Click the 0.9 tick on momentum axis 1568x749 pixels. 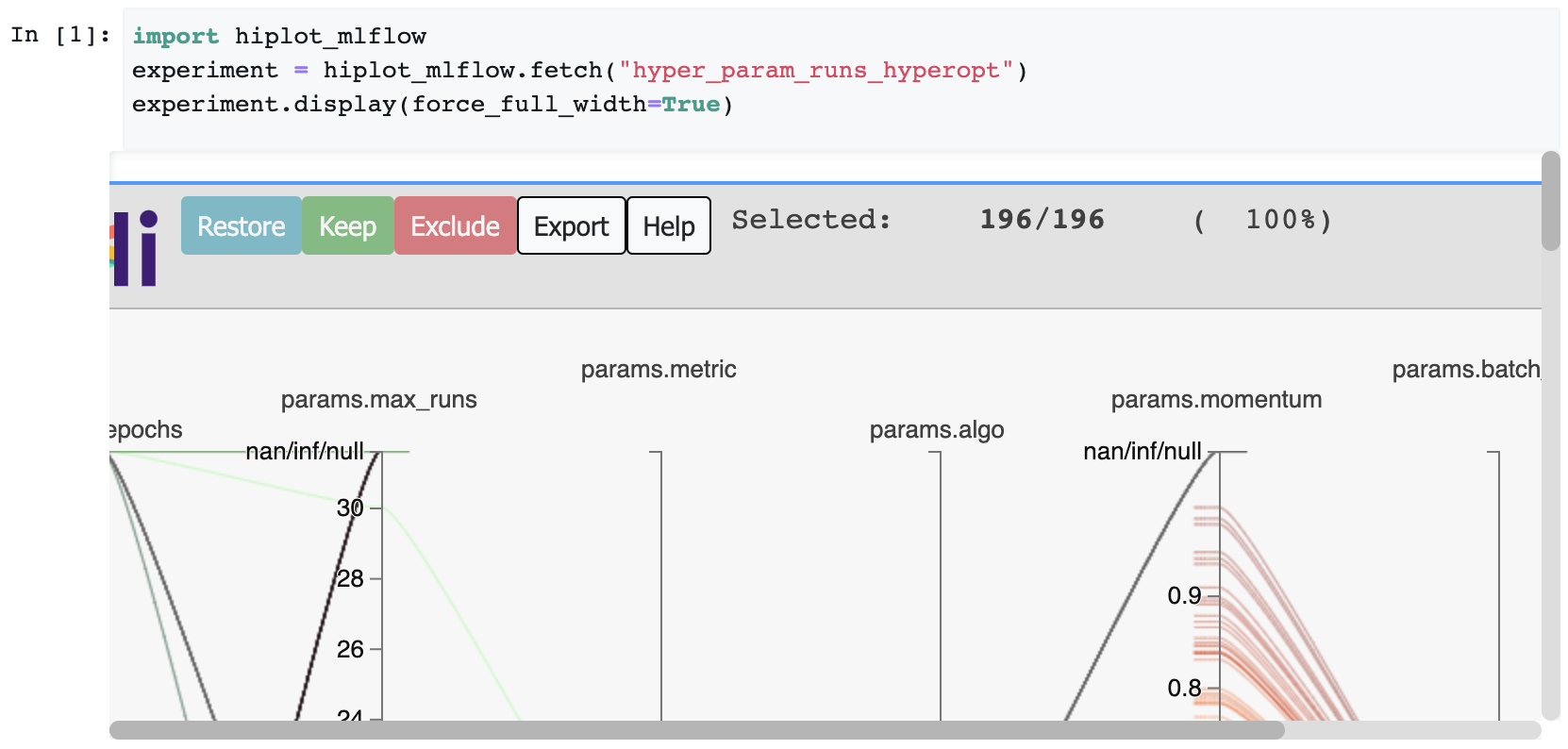(x=1184, y=596)
